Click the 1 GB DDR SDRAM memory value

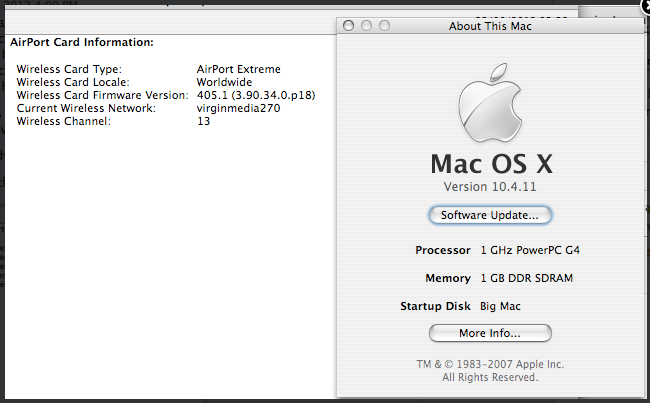(527, 278)
